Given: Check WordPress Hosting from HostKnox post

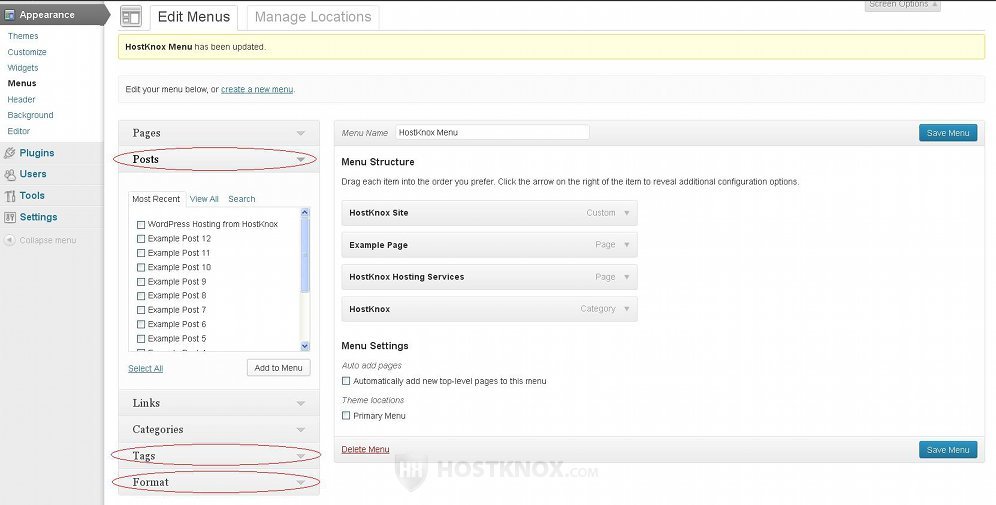Looking at the screenshot, I should 141,224.
